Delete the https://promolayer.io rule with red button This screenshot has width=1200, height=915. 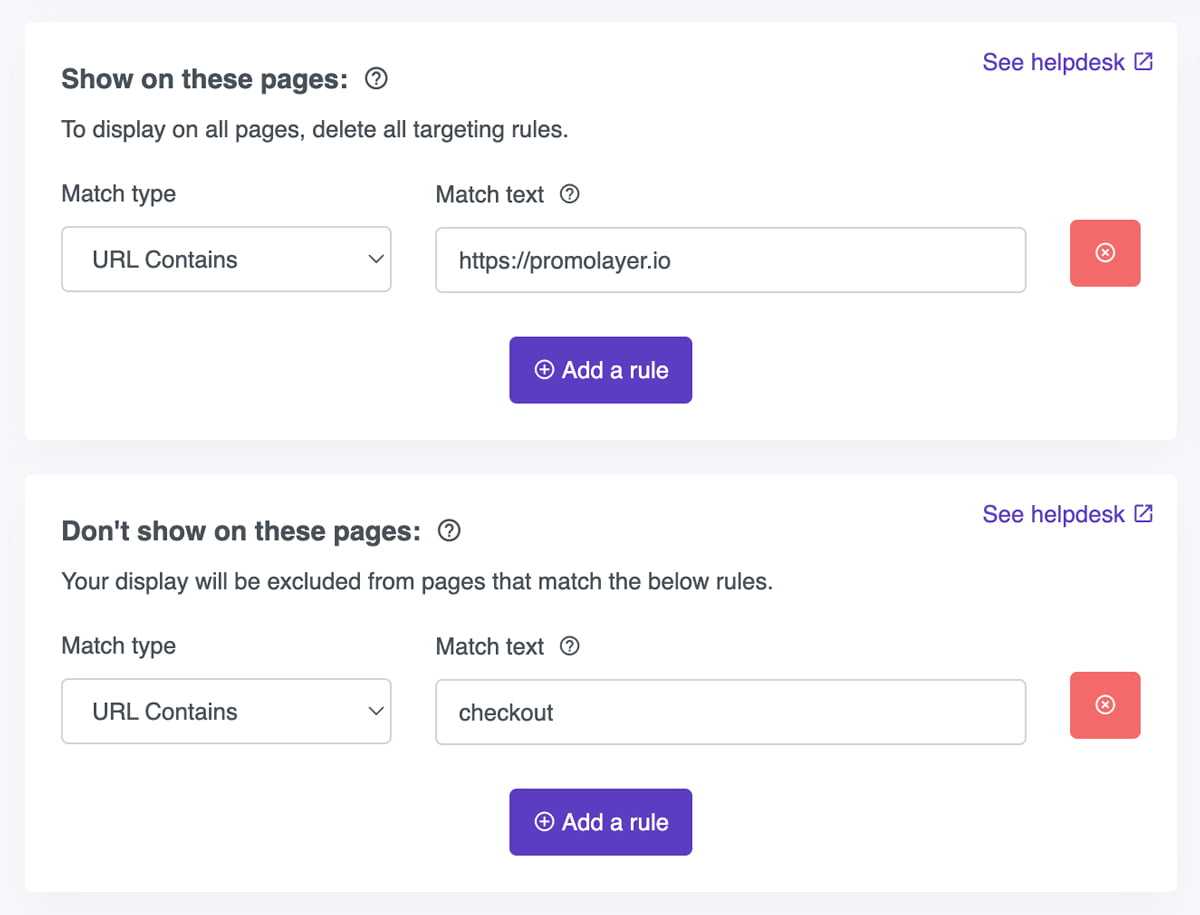pyautogui.click(x=1104, y=253)
